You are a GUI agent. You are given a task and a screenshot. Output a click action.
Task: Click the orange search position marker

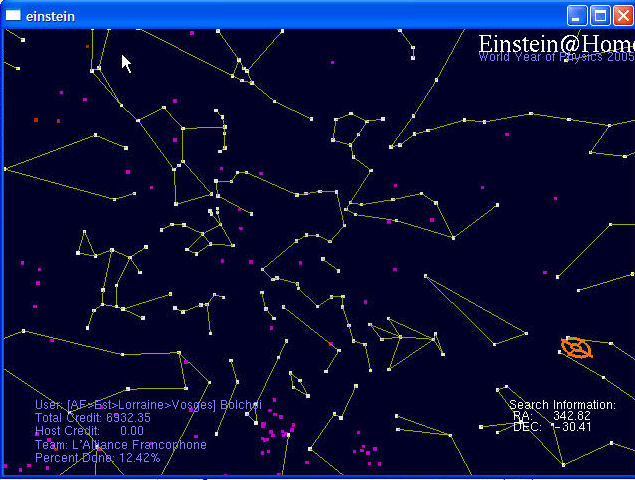coord(576,348)
